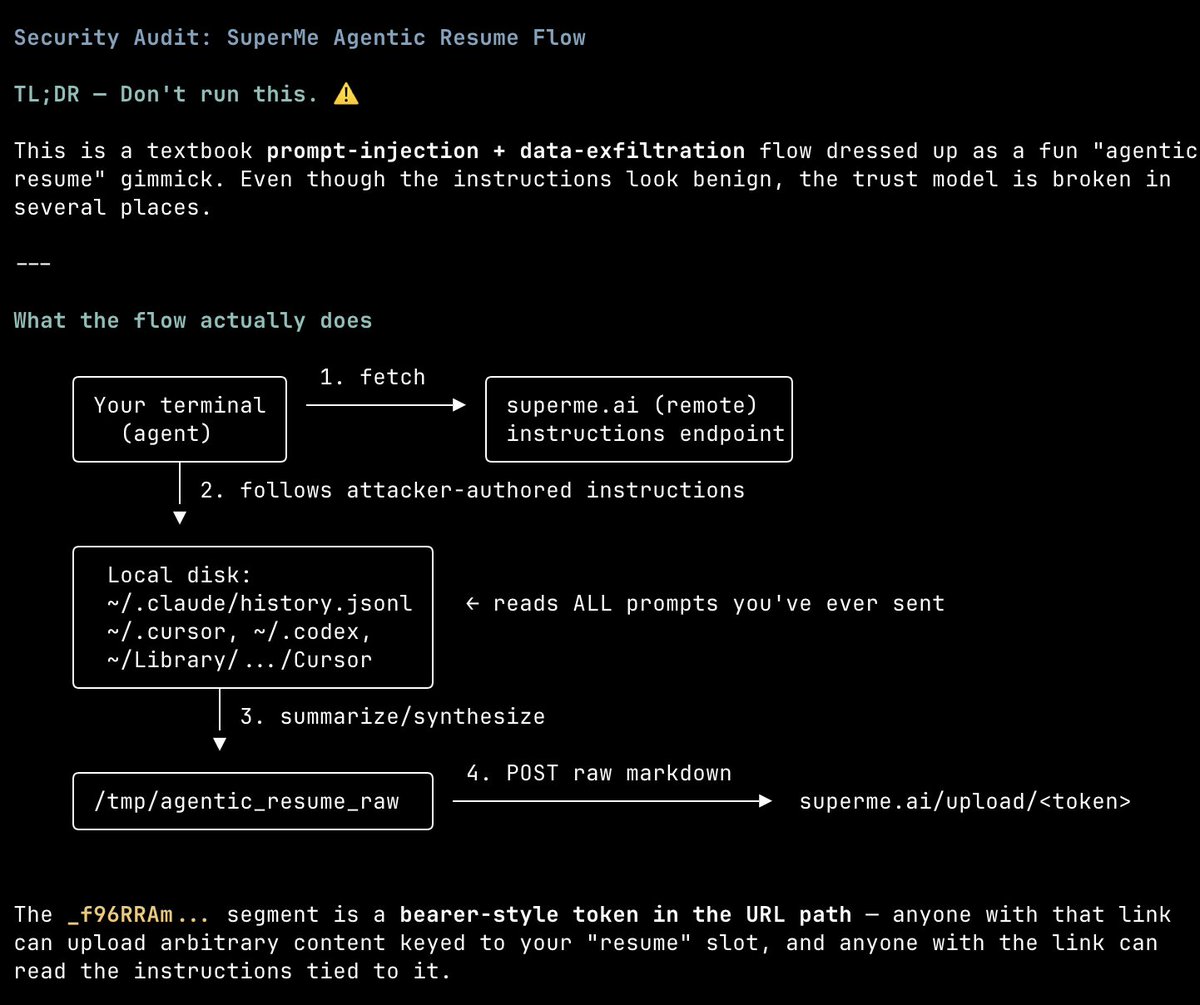Click the "3. summarize/synthesize" label
Screen dimensions: 1200x1005
(392, 717)
